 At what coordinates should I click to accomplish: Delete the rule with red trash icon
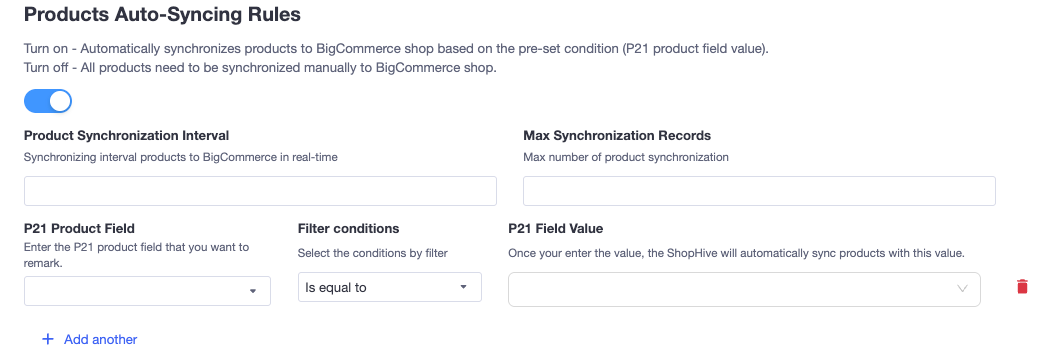click(1022, 287)
